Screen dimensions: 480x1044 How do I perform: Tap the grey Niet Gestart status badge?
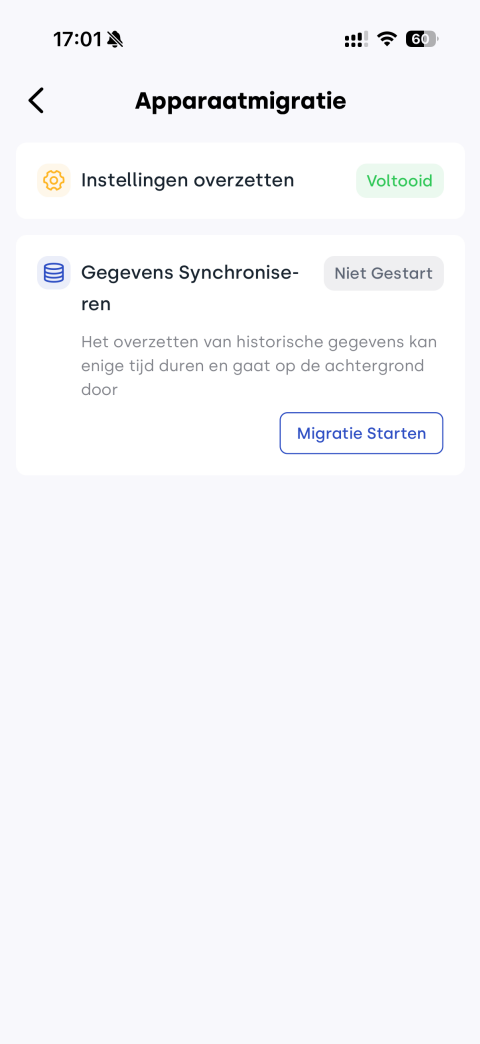(x=383, y=273)
